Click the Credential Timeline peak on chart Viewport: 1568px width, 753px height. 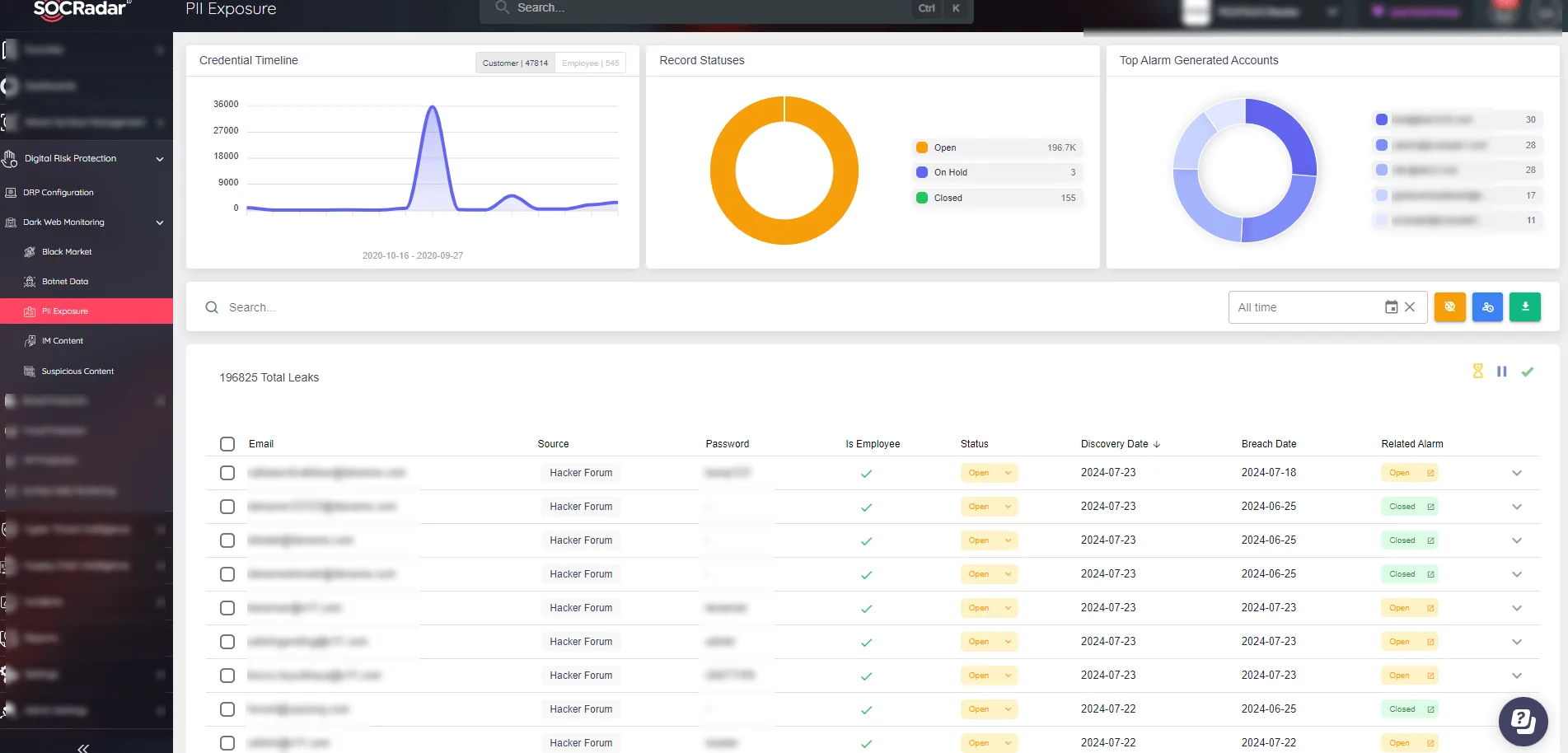pos(432,107)
